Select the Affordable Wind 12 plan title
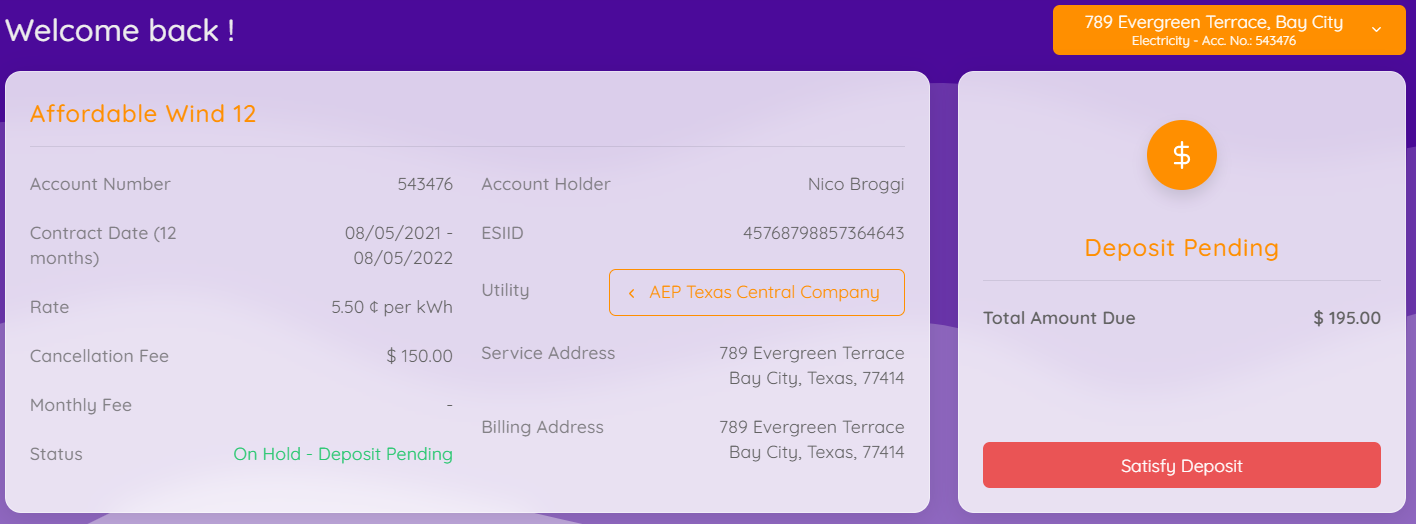 [143, 113]
